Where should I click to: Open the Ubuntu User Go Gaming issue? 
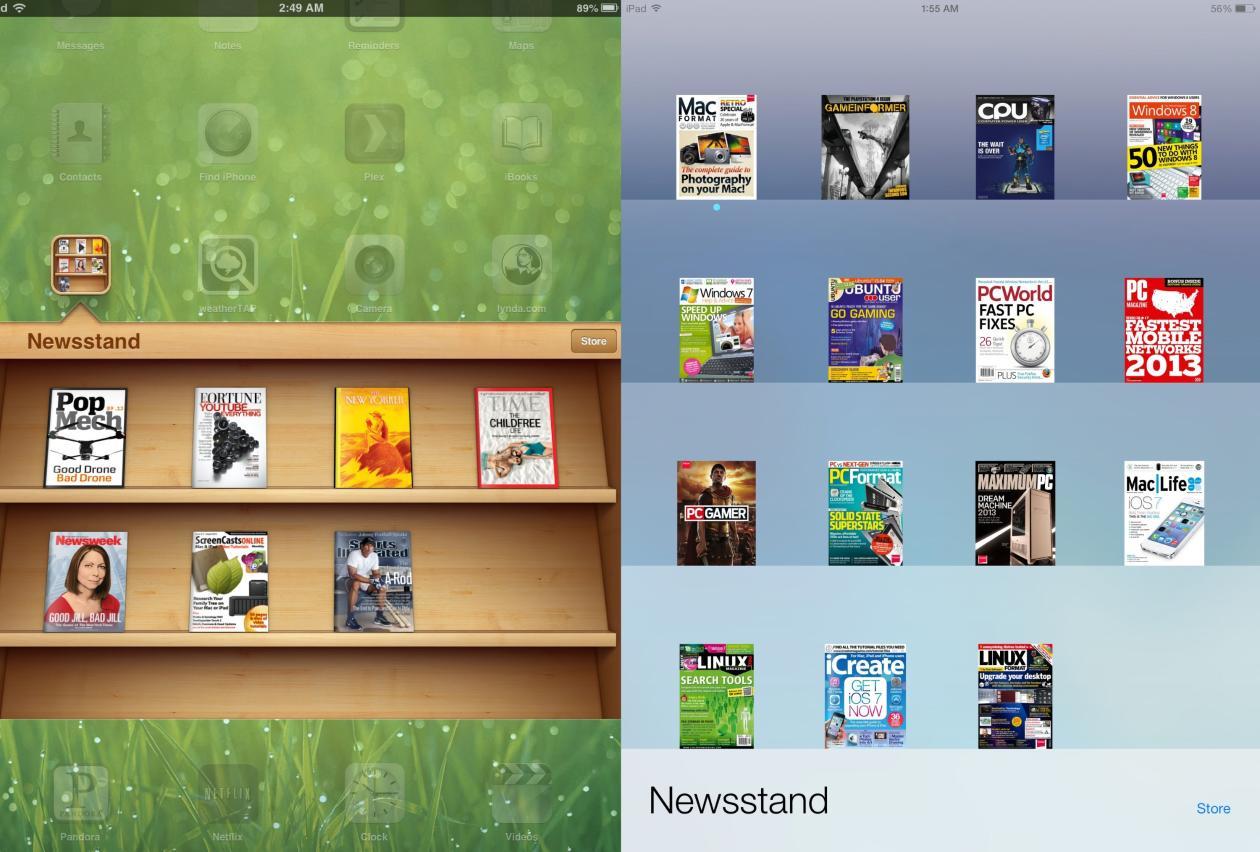[865, 330]
